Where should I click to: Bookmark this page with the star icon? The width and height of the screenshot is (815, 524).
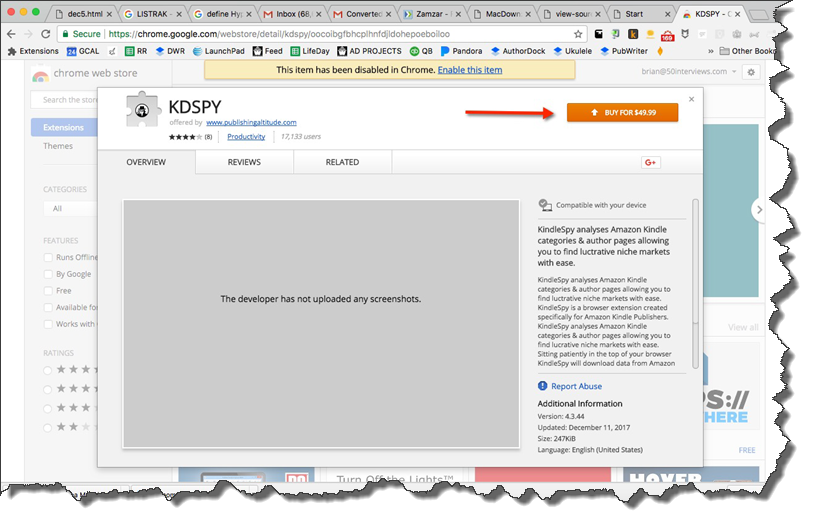578,34
